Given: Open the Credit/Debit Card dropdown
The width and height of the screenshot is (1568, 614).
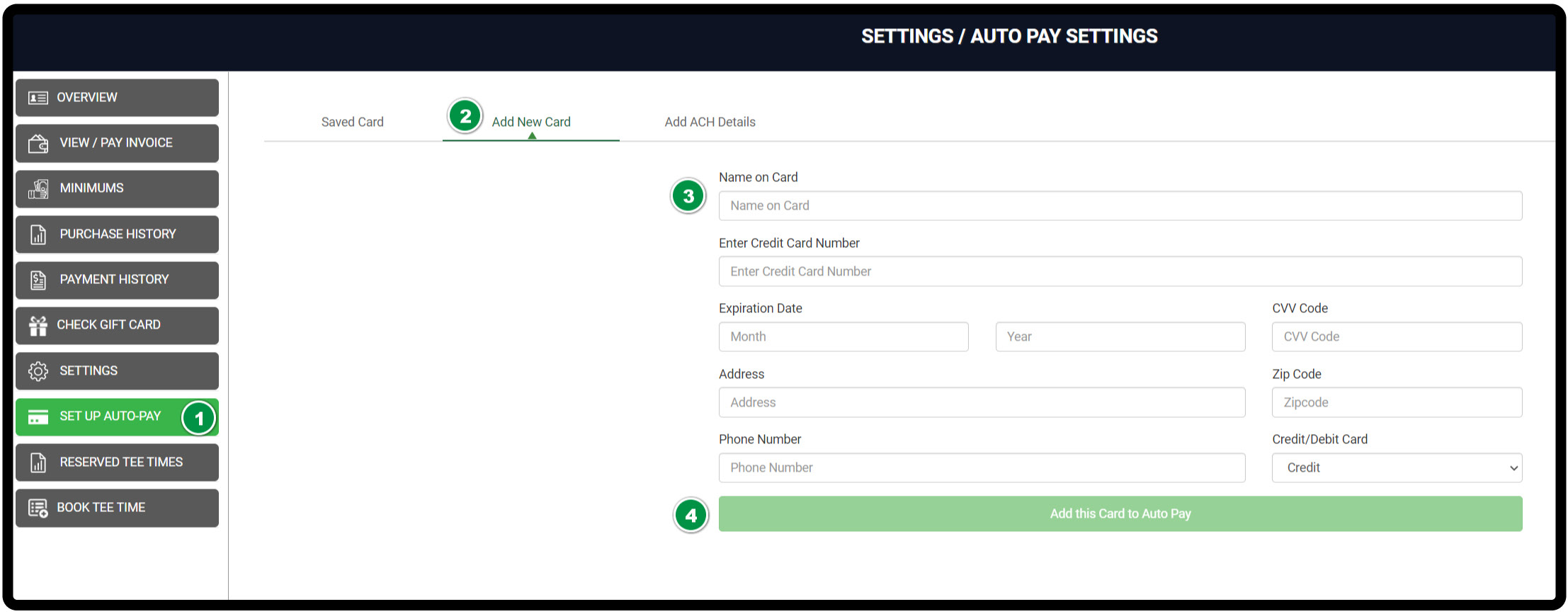Looking at the screenshot, I should [x=1397, y=467].
